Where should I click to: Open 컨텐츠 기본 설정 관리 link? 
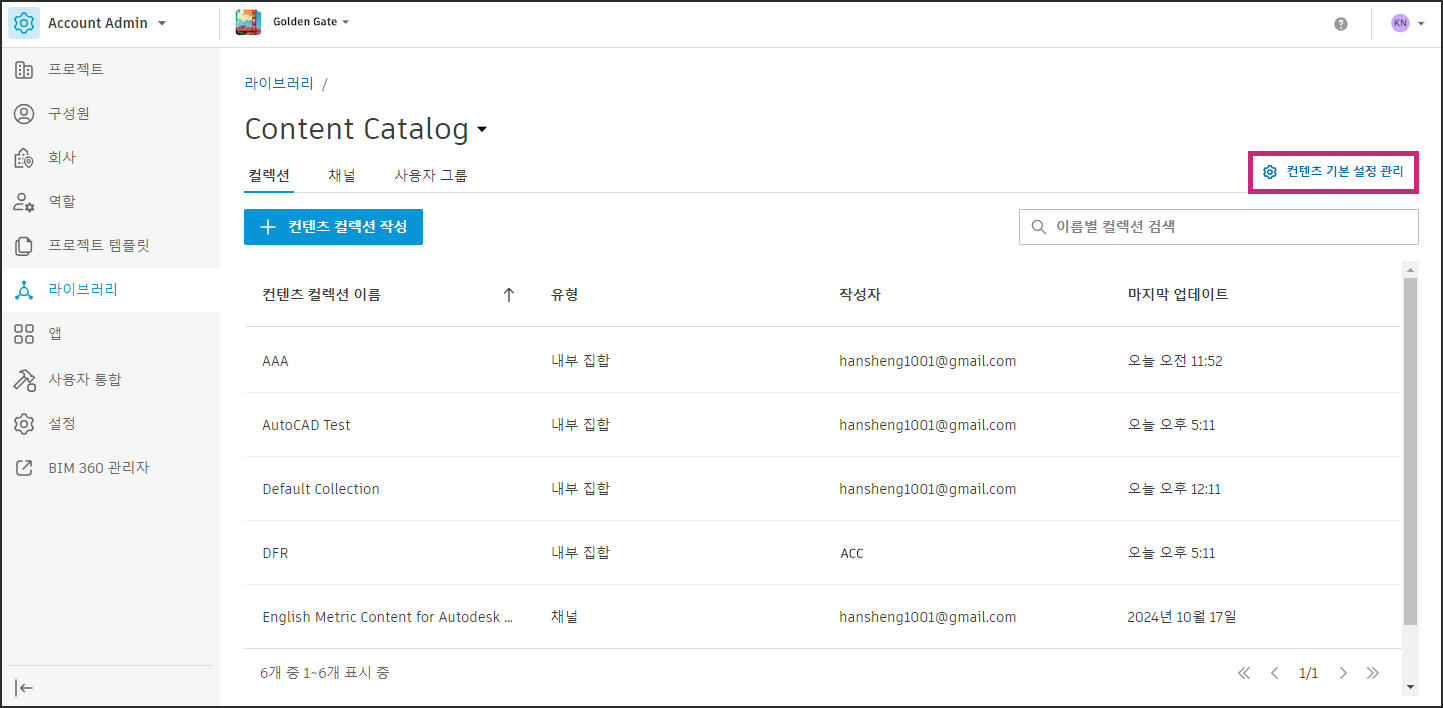pos(1334,172)
